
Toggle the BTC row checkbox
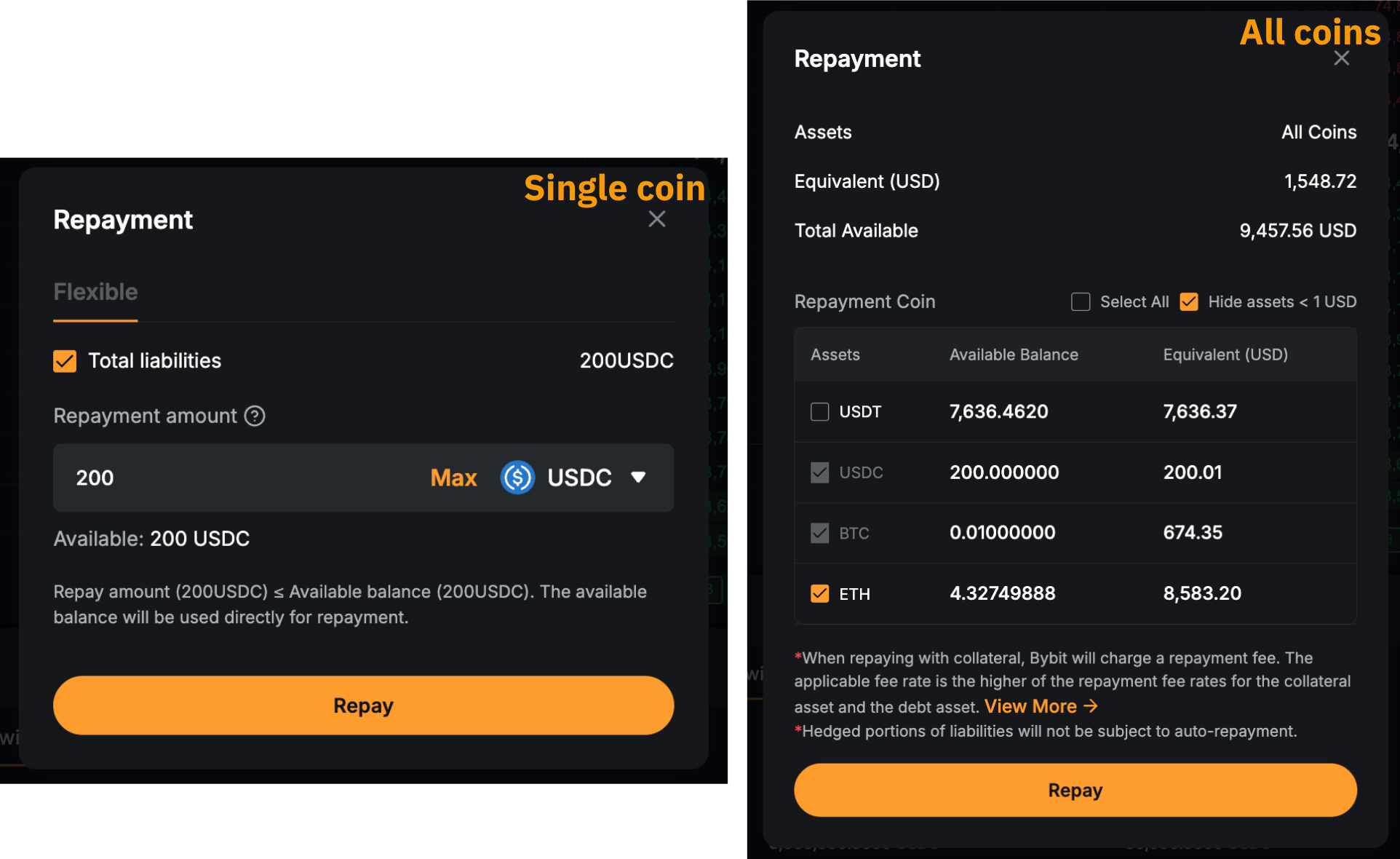pyautogui.click(x=820, y=533)
